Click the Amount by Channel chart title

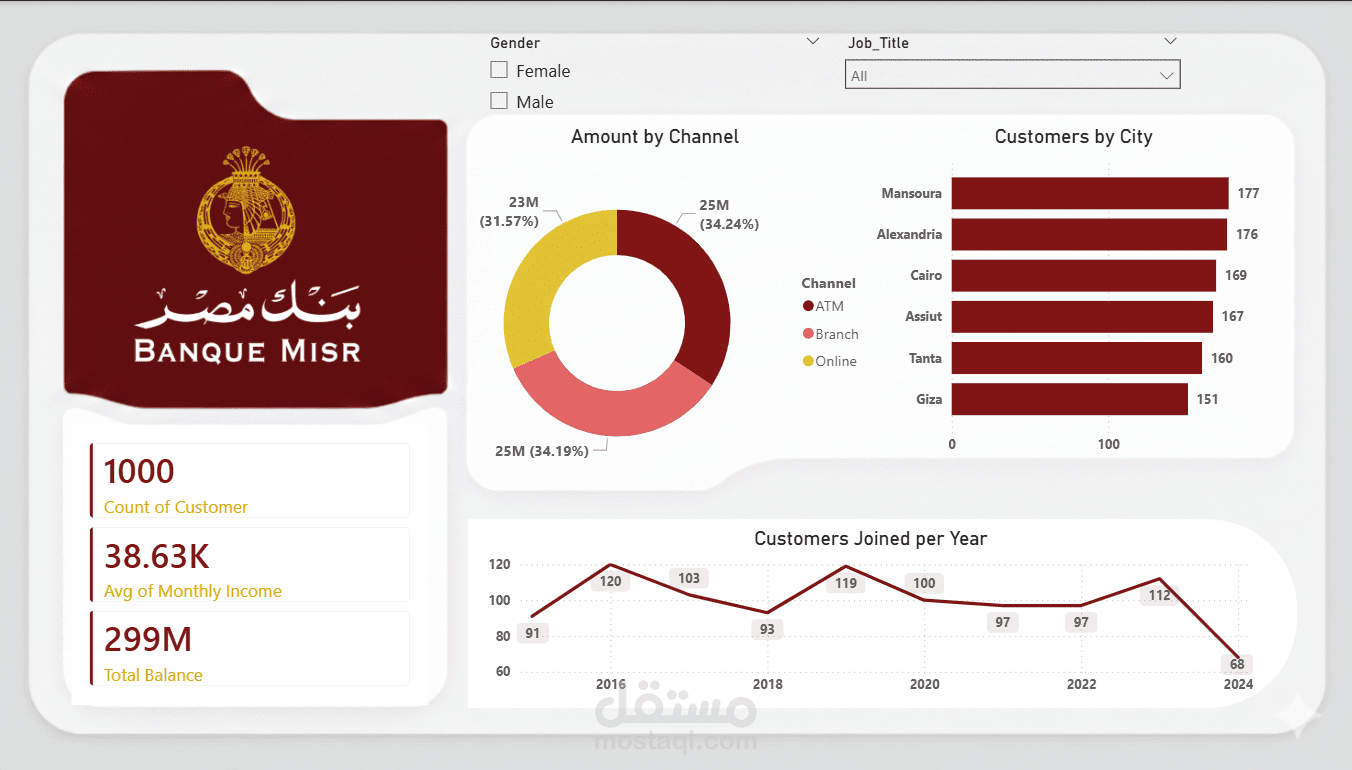(655, 136)
